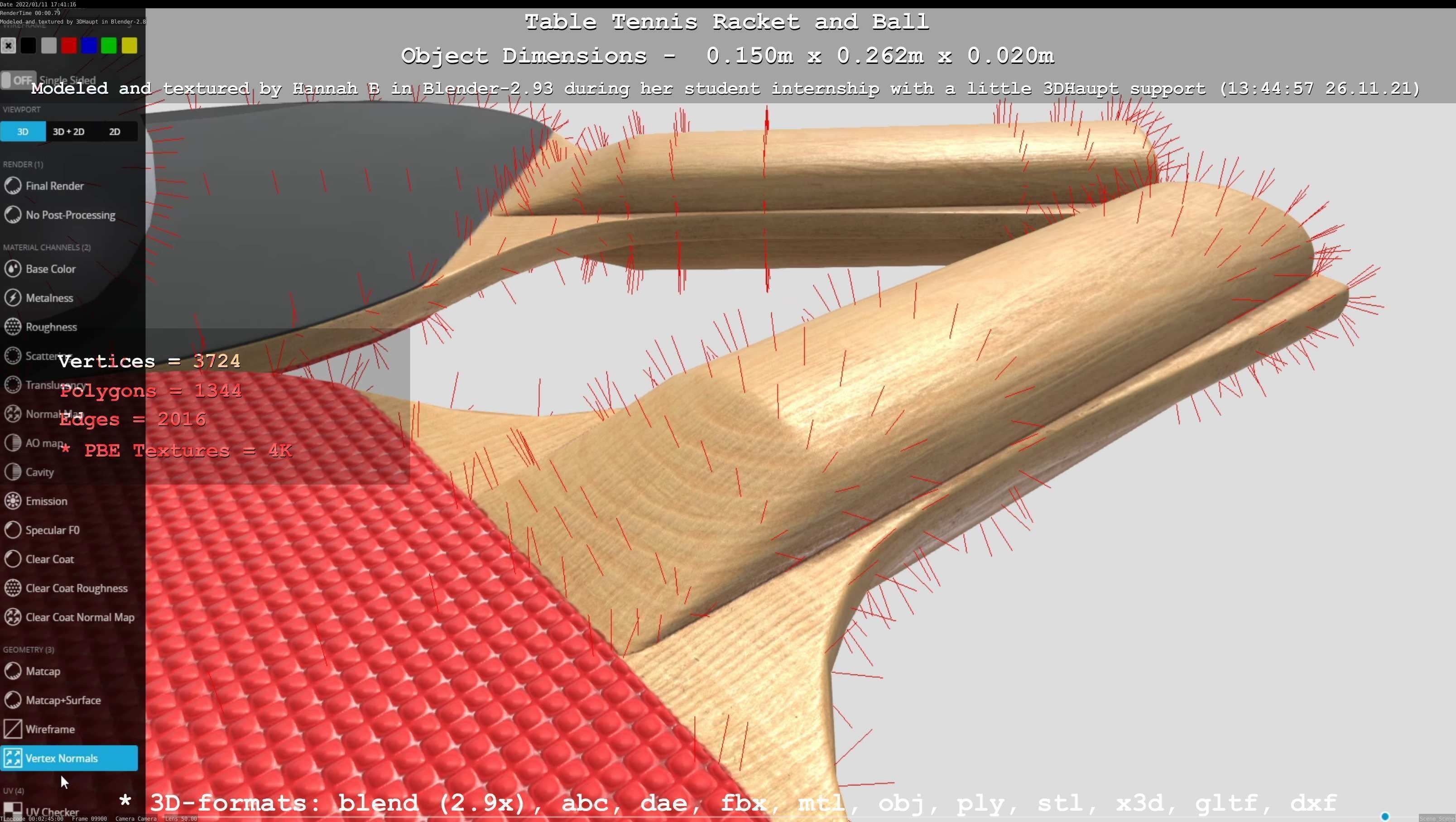1456x822 pixels.
Task: Show the Emission channel
Action: pos(36,501)
